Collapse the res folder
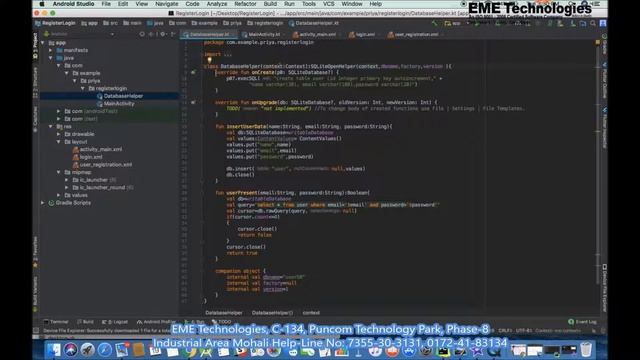This screenshot has width=640, height=360. pyautogui.click(x=51, y=127)
